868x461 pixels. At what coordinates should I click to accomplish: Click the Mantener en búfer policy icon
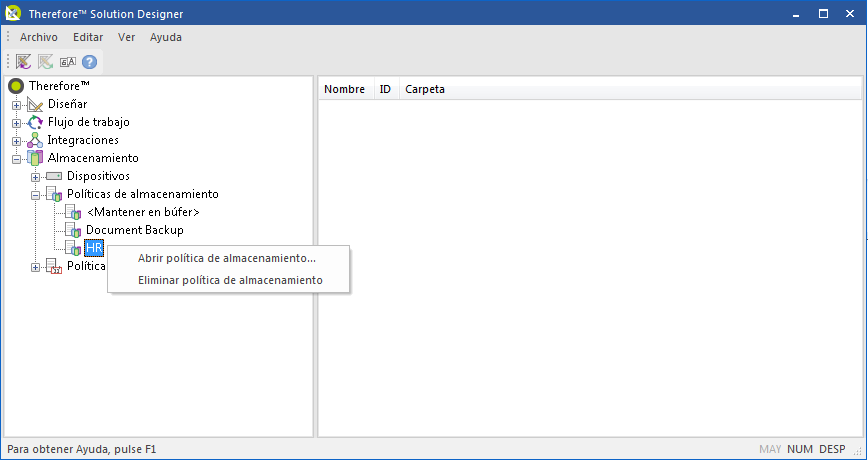(73, 212)
